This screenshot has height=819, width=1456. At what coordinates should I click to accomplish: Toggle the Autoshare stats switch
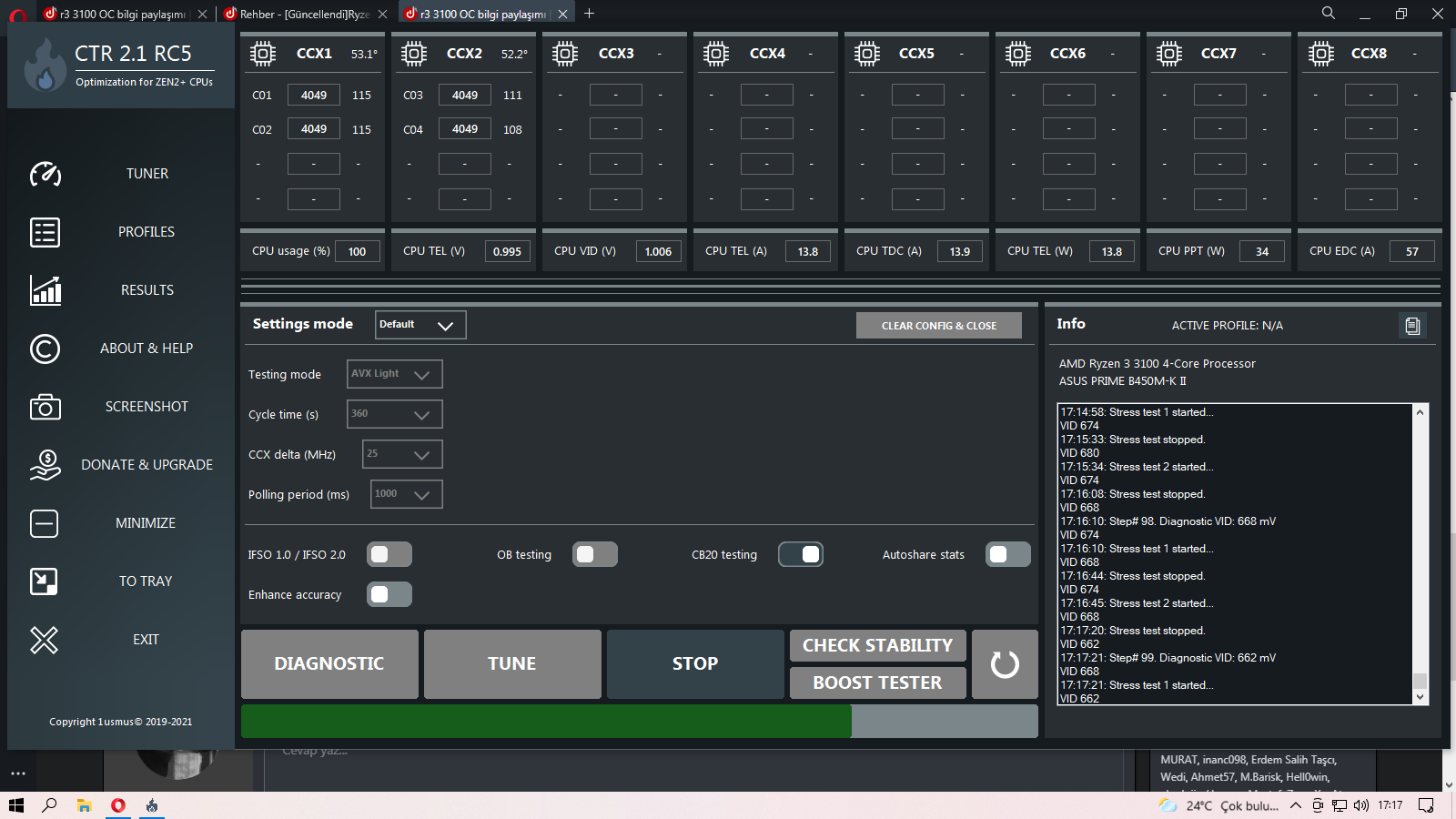click(x=1008, y=554)
